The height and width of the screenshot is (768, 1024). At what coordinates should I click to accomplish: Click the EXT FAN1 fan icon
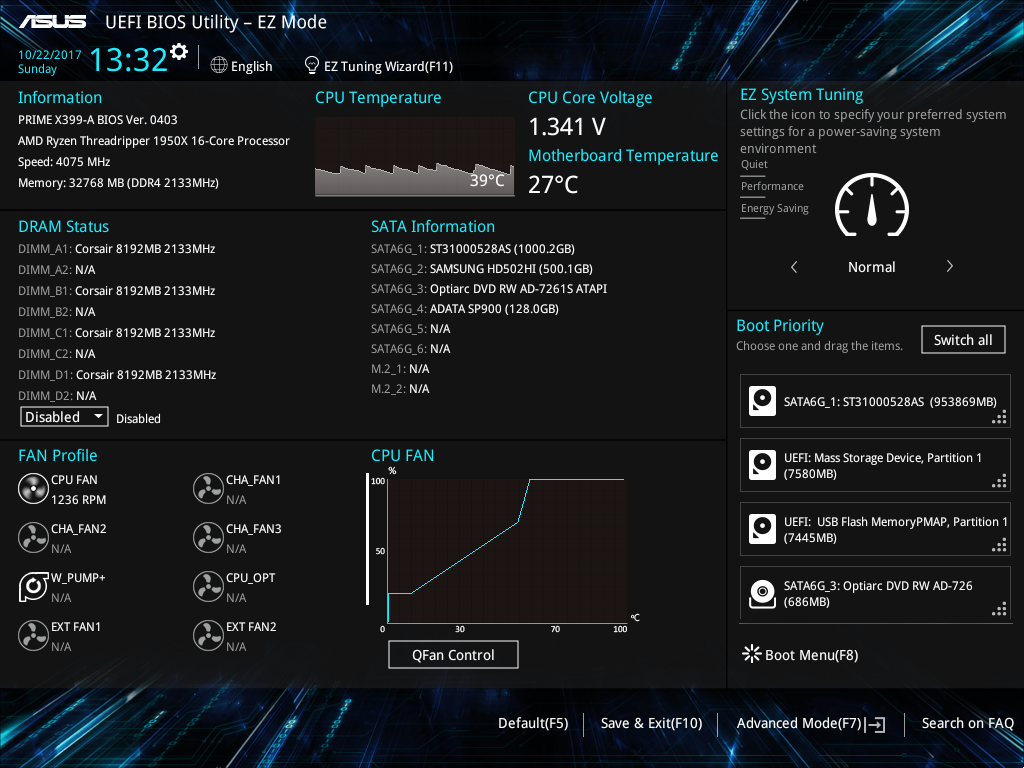pyautogui.click(x=33, y=636)
